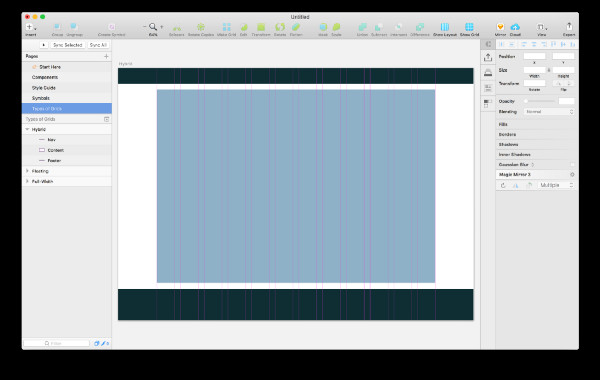Expand the Full-Width artboard group
Image resolution: width=600 pixels, height=380 pixels.
(x=27, y=181)
